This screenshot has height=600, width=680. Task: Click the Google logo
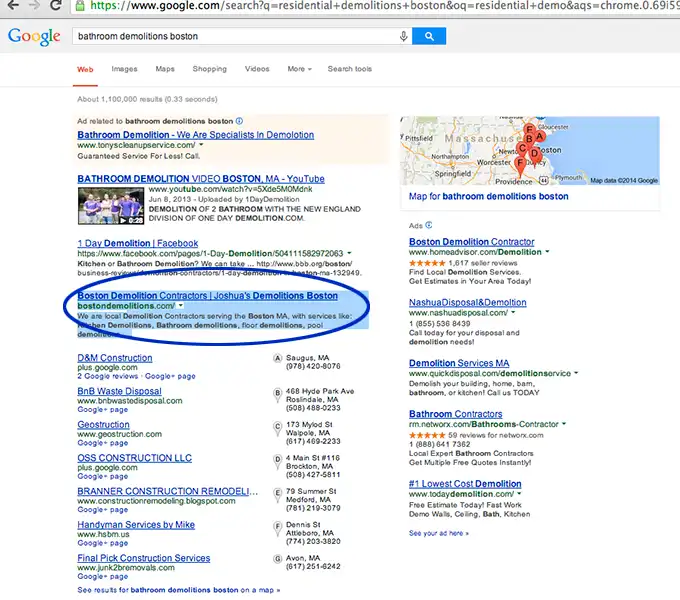34,37
